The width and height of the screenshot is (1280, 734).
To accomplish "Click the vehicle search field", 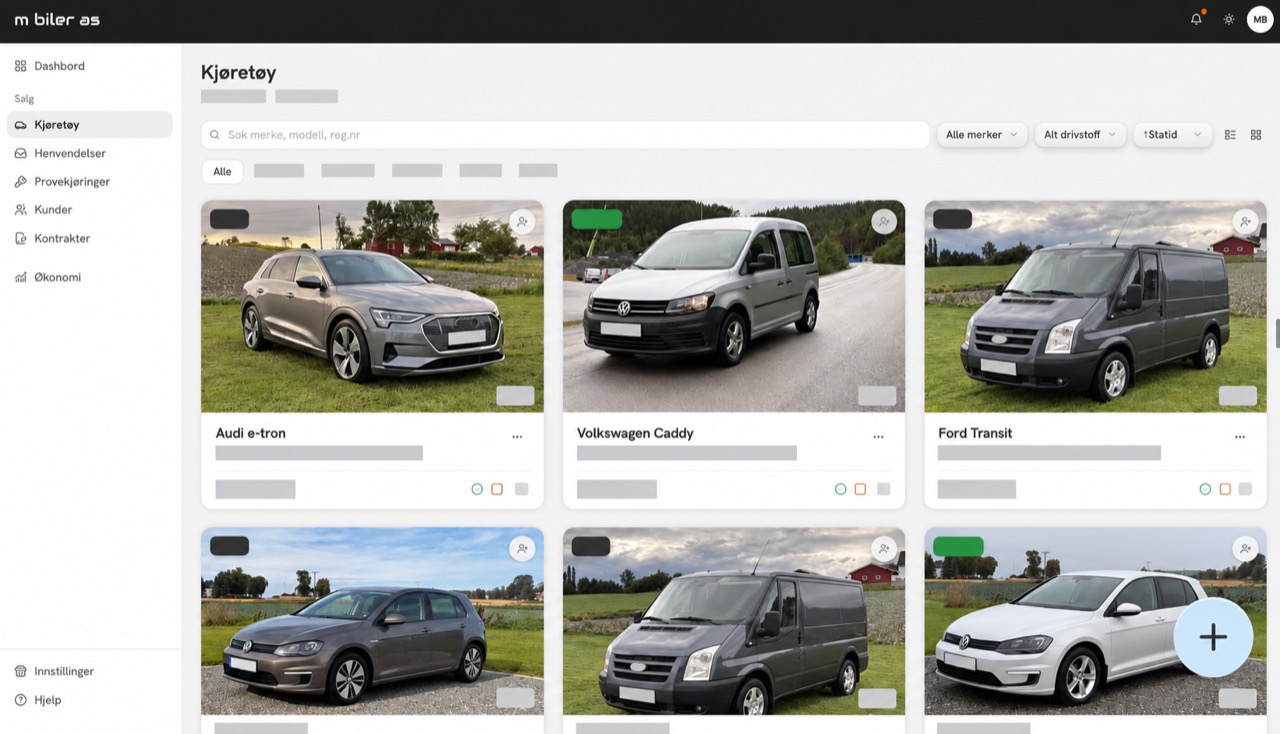I will (x=565, y=134).
